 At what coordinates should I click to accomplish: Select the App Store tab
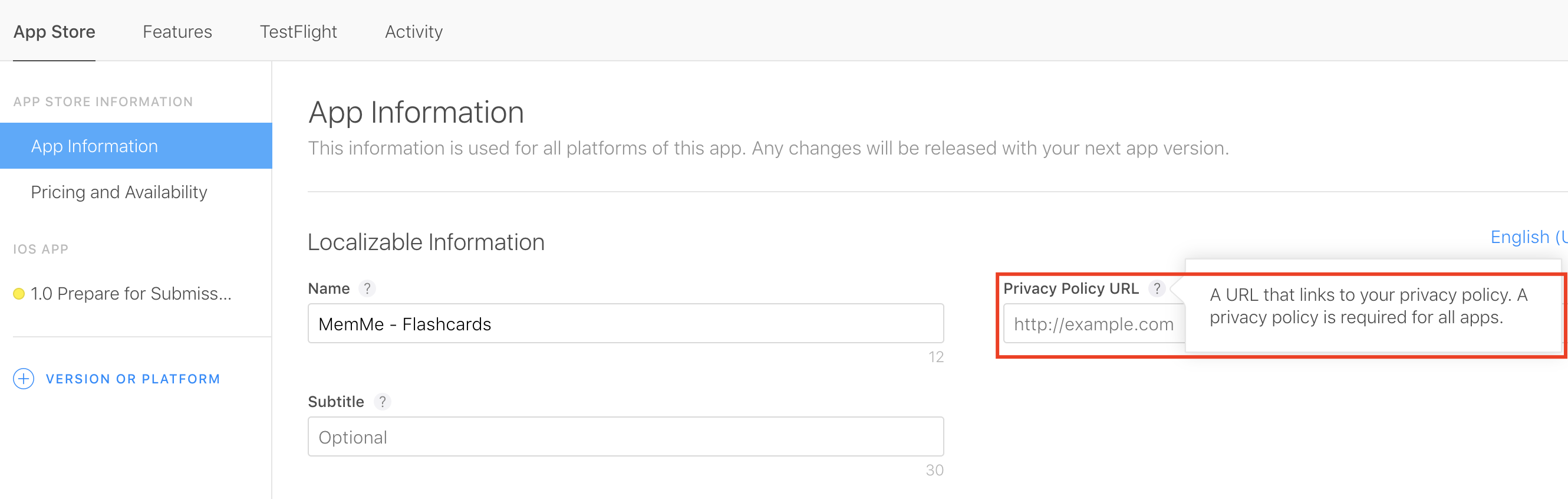click(54, 32)
